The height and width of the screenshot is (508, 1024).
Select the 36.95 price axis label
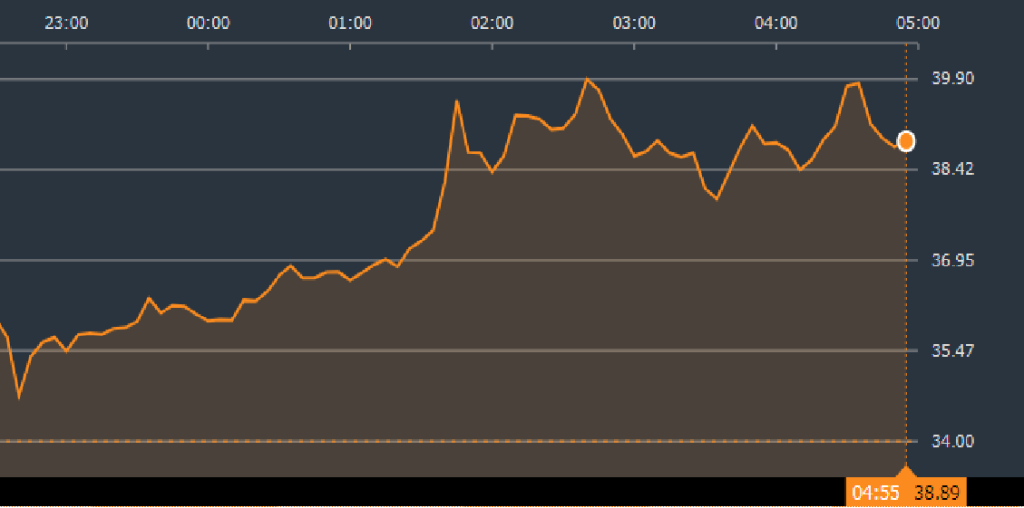(952, 261)
